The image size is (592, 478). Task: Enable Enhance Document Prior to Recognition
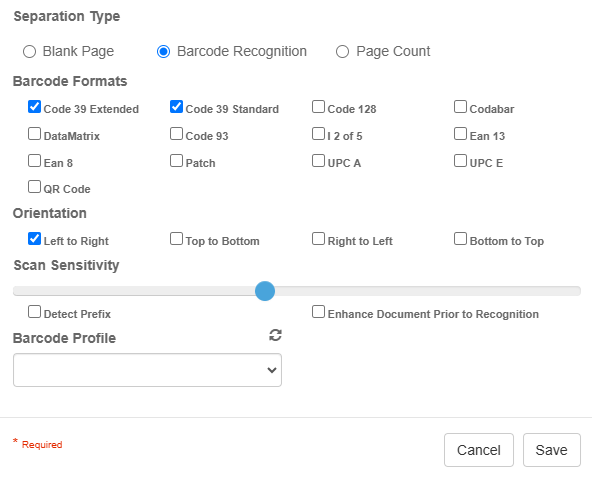(x=318, y=312)
